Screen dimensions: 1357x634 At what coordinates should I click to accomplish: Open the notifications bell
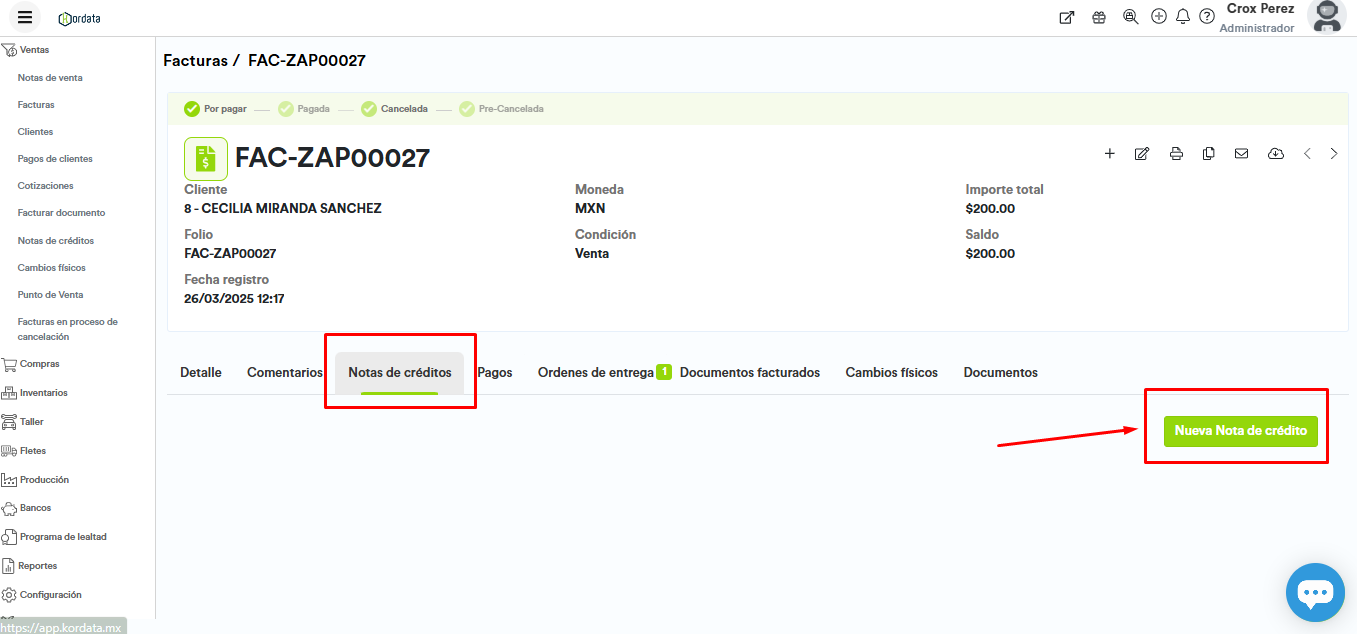(1183, 17)
